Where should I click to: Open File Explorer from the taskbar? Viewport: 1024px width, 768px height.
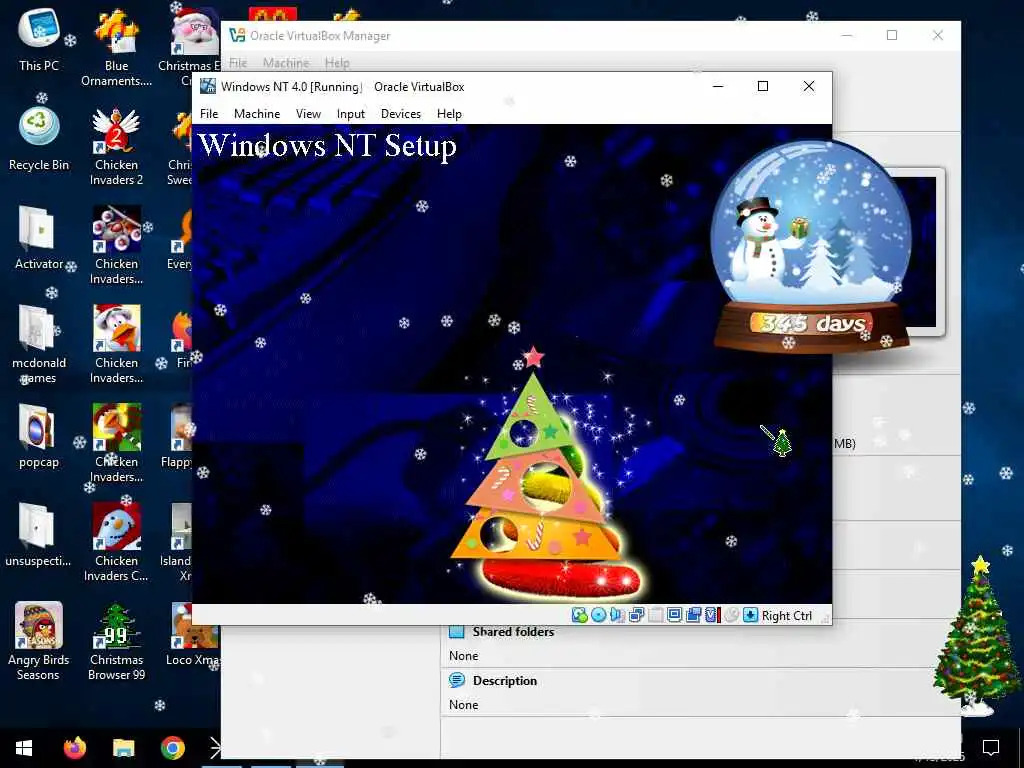coord(123,748)
